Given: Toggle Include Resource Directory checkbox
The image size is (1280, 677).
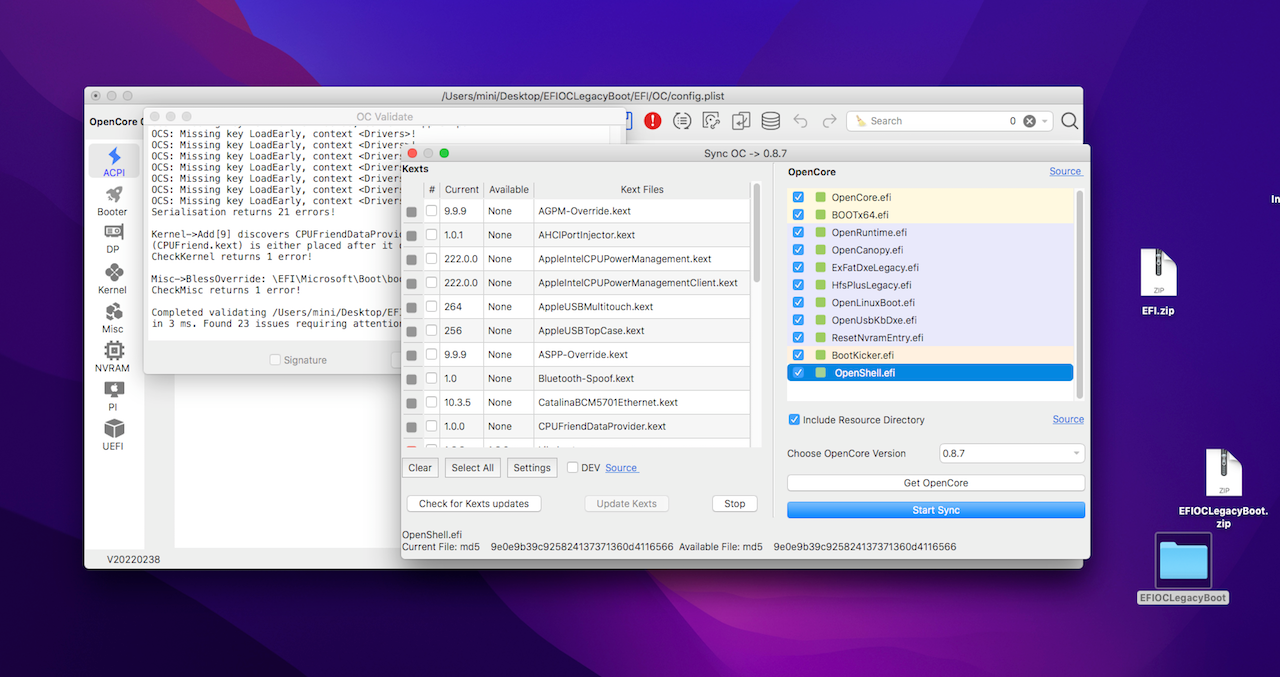Looking at the screenshot, I should (x=794, y=420).
